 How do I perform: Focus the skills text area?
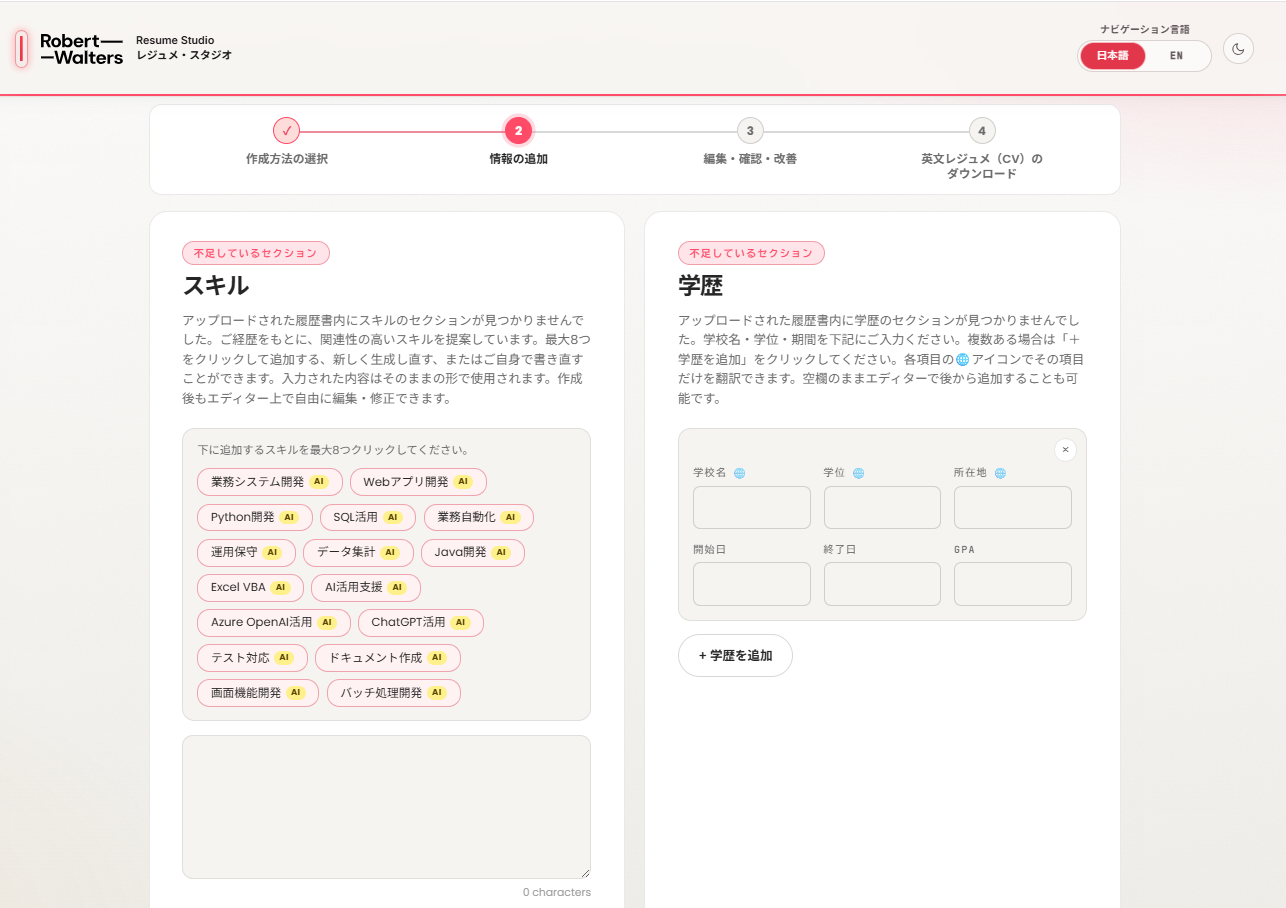pyautogui.click(x=386, y=807)
